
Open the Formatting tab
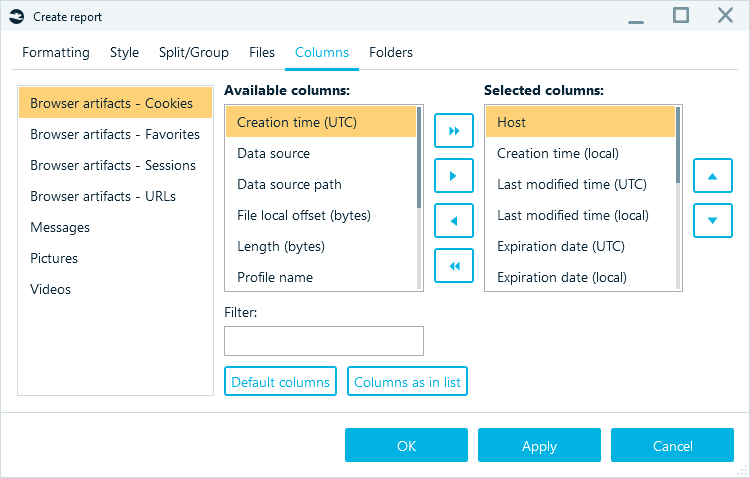click(x=55, y=52)
